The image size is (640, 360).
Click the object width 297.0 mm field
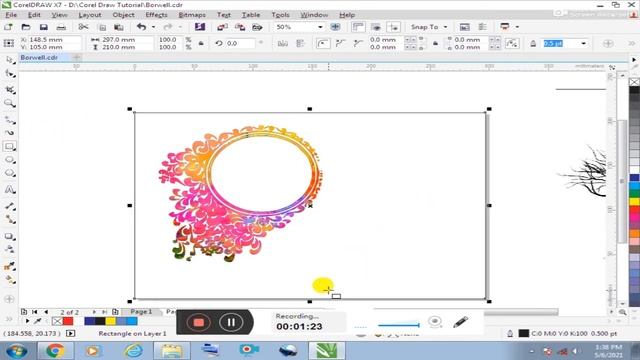click(127, 40)
